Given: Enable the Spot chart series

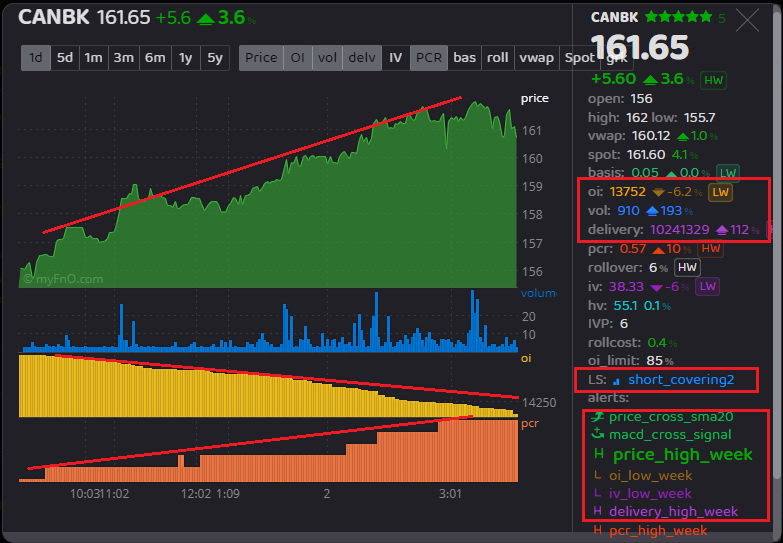Looking at the screenshot, I should (x=579, y=58).
